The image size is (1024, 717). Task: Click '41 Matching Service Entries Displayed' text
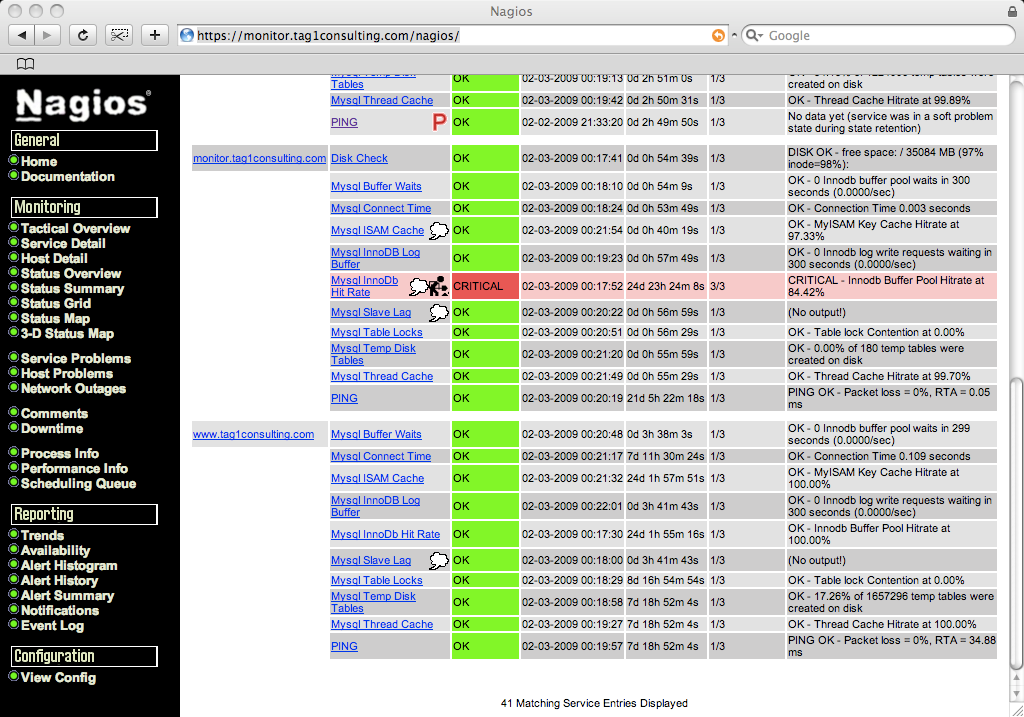[594, 703]
